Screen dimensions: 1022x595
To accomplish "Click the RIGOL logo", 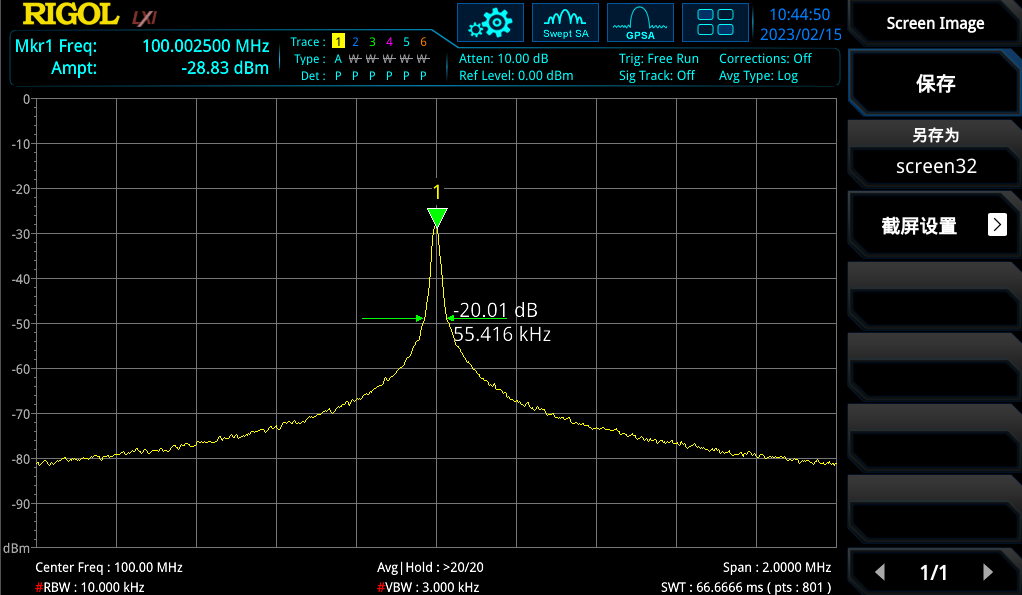I will 68,15.
